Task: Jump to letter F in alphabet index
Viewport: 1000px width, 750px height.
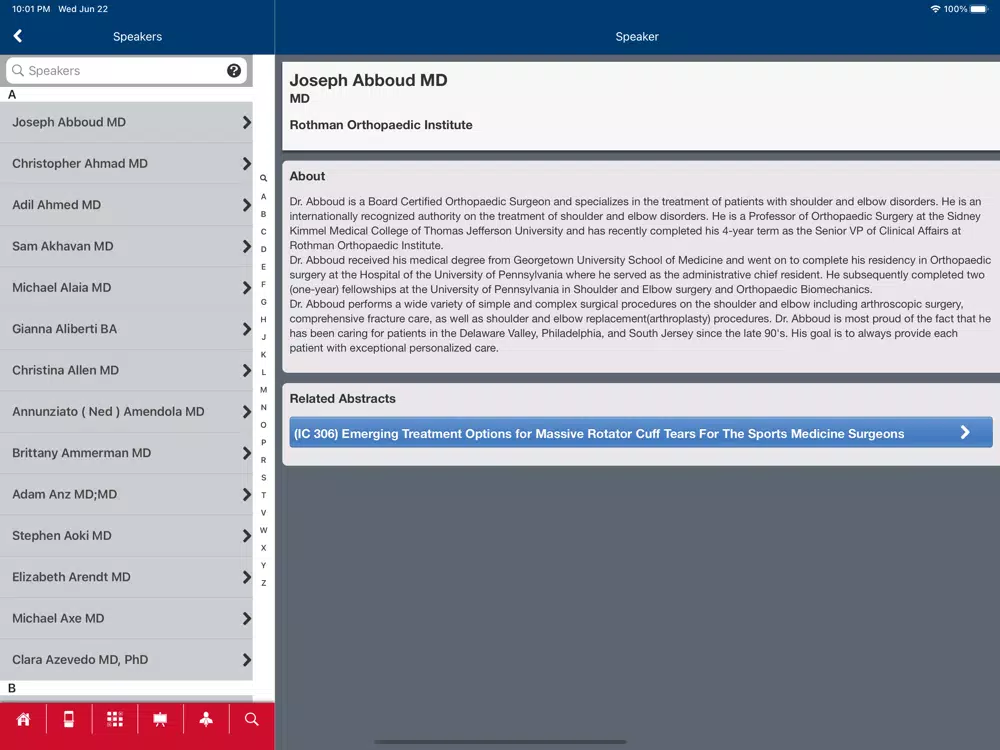Action: 263,284
